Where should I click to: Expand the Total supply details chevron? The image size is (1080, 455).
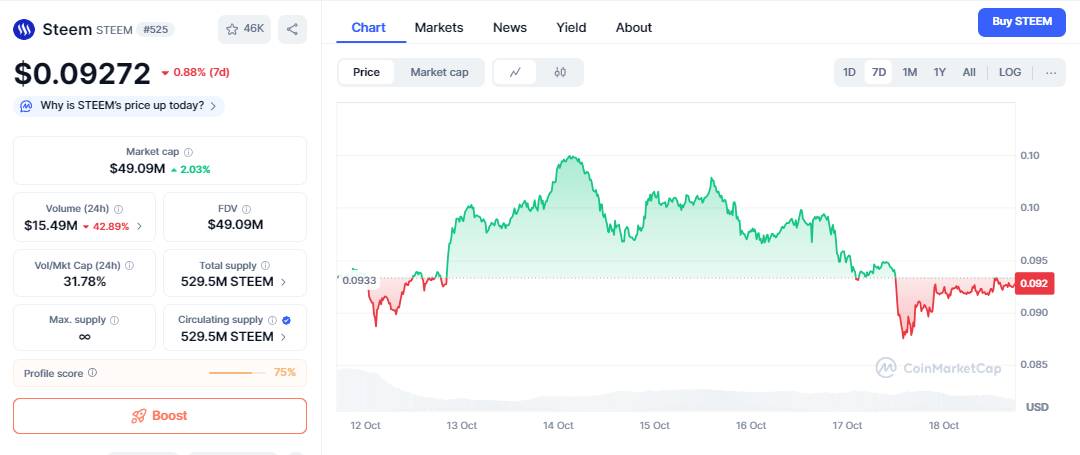283,282
